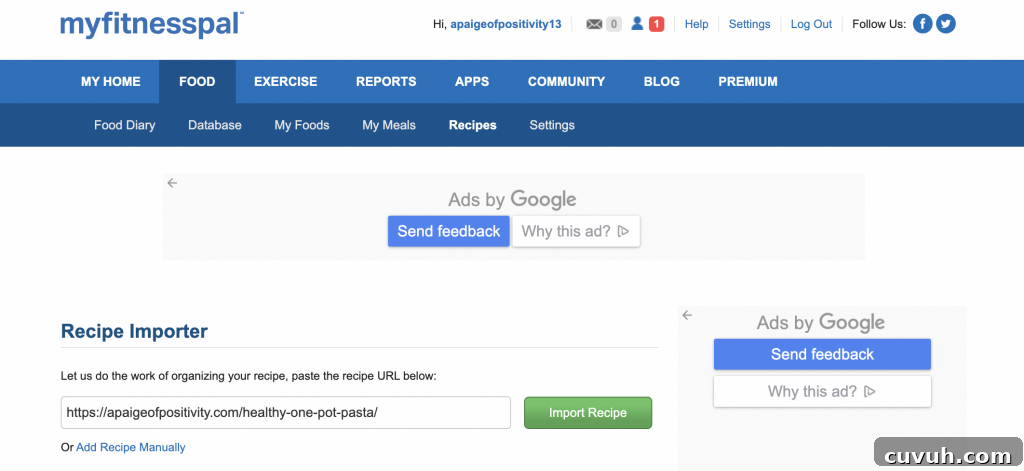The width and height of the screenshot is (1024, 471).
Task: Open the Food Diary submenu
Action: (125, 125)
